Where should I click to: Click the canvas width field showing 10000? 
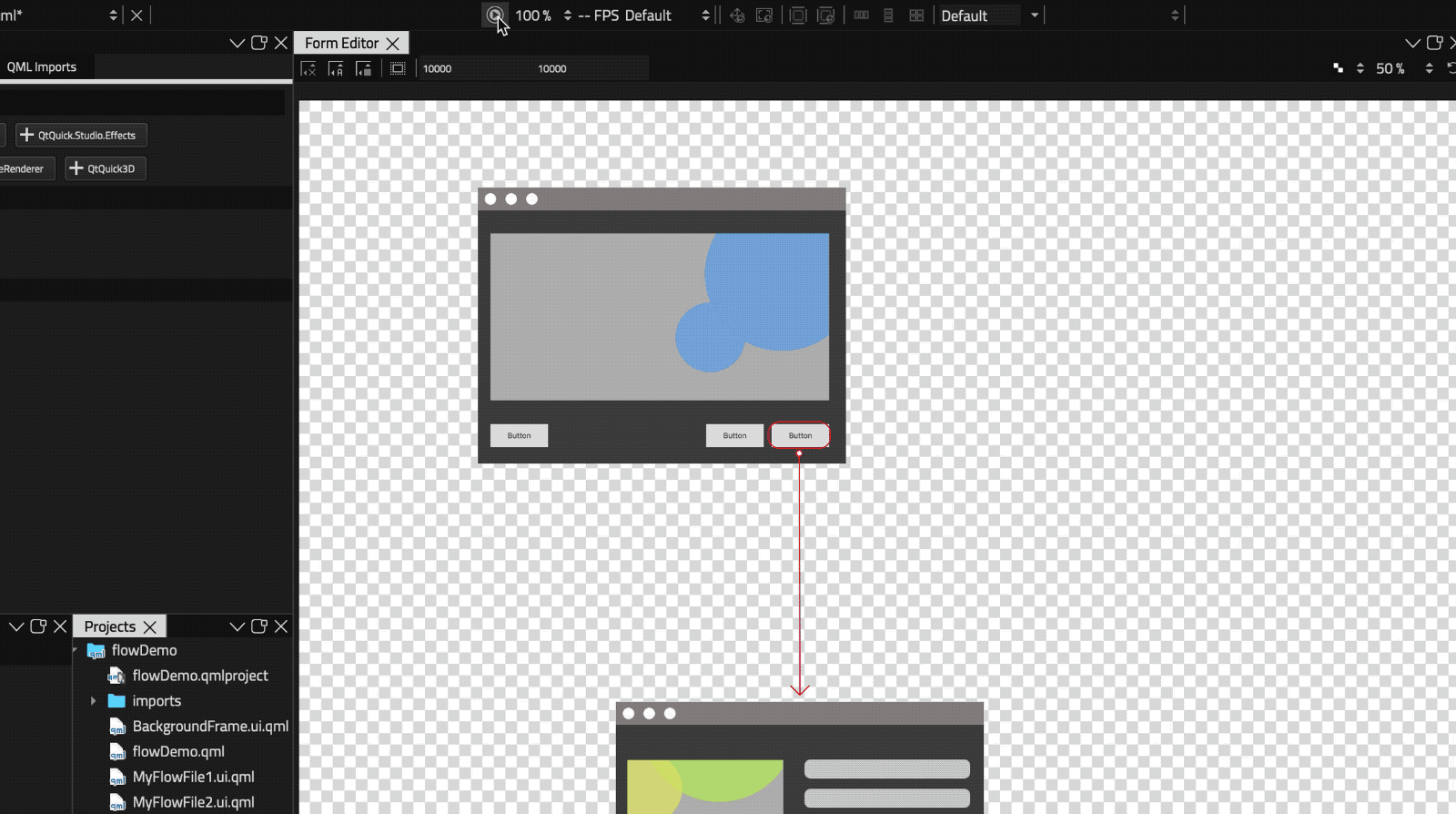(438, 68)
